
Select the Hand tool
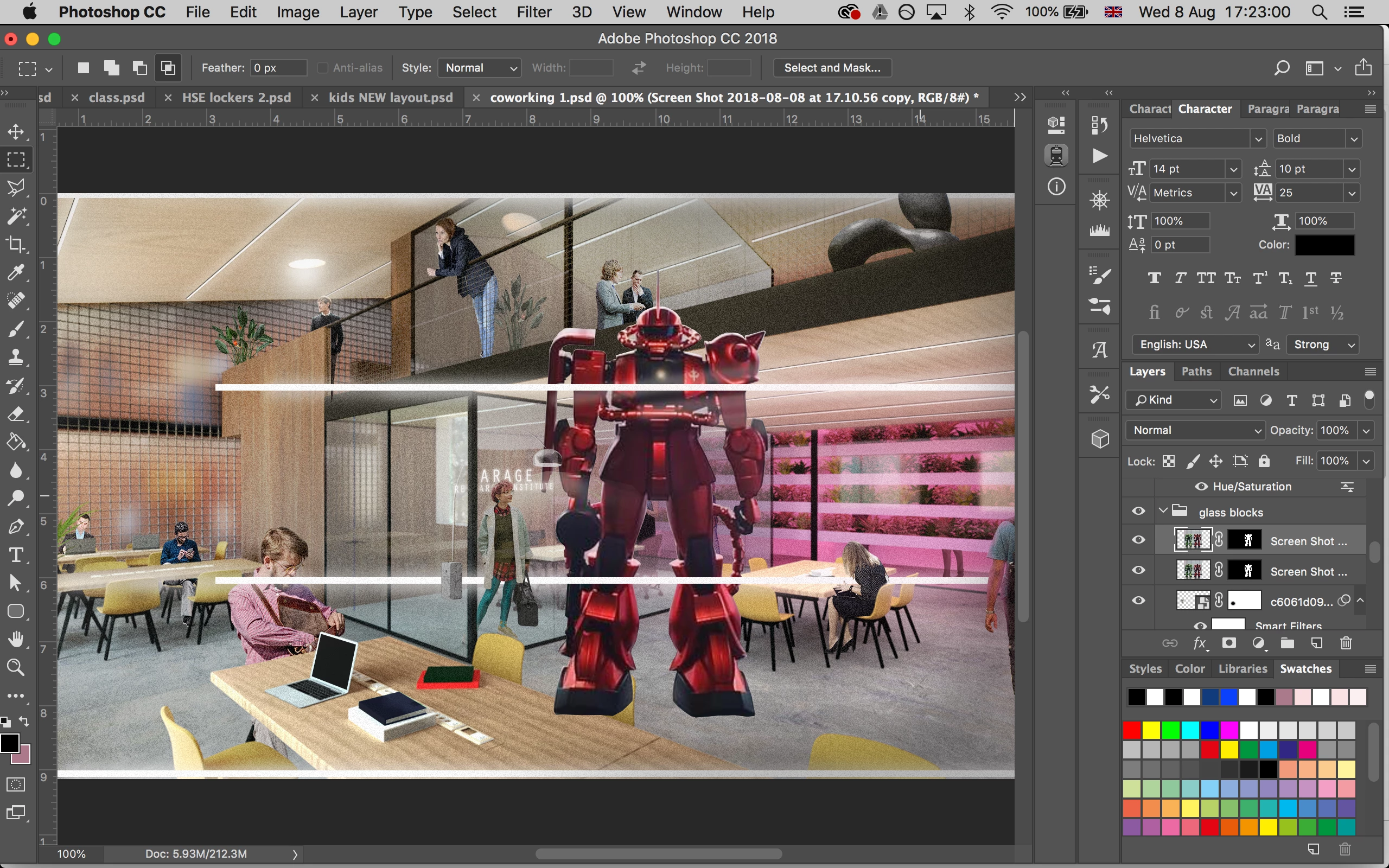(x=16, y=639)
